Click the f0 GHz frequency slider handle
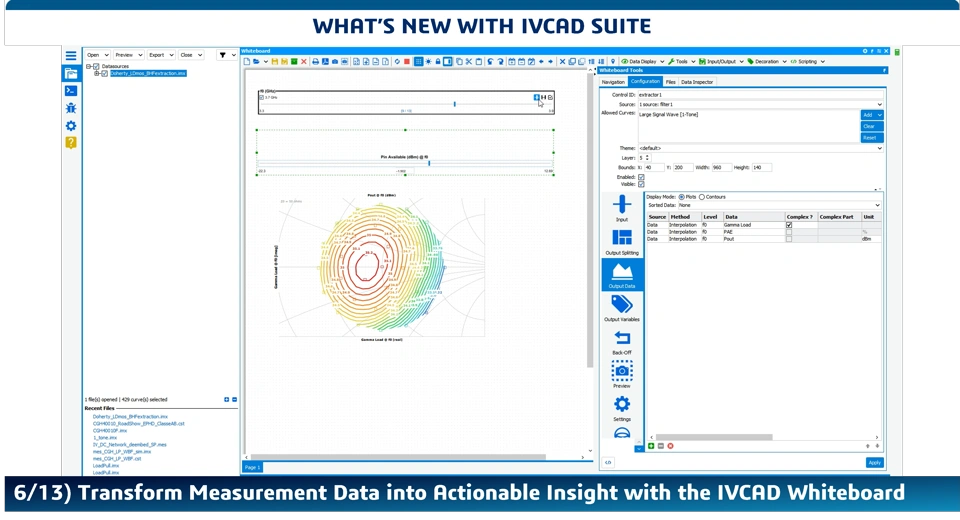 pos(454,104)
